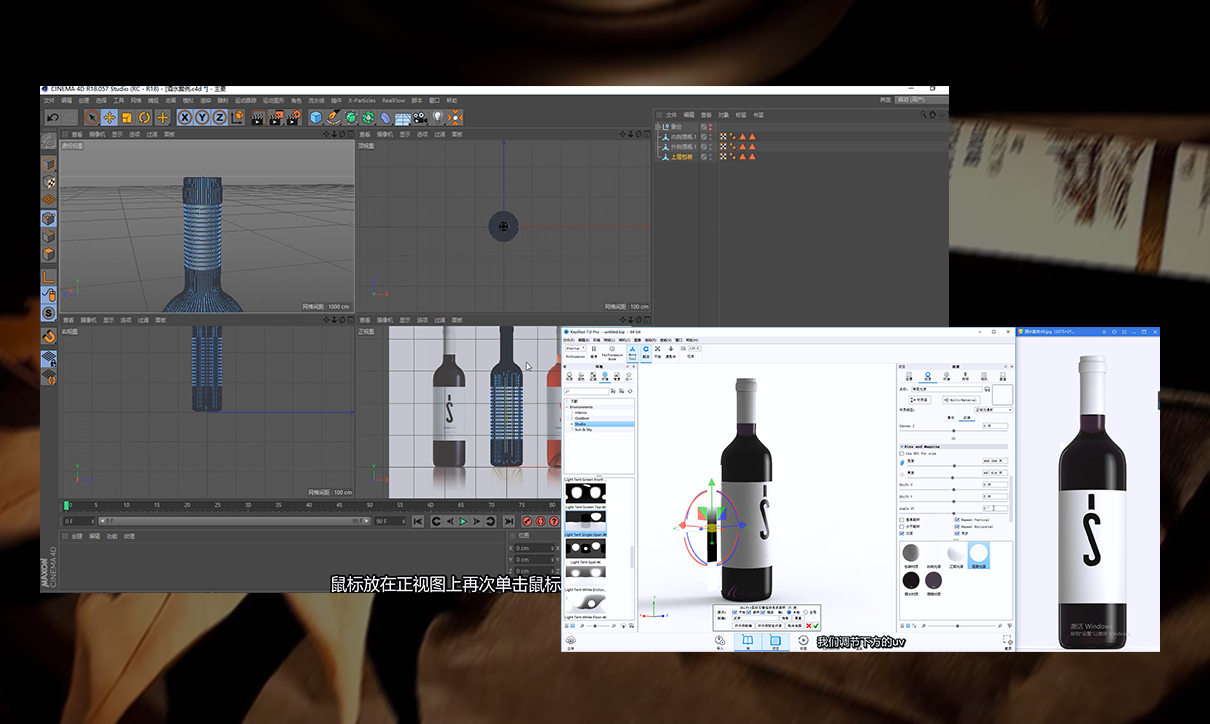Adjust the Shift X slider in KeyShot

tap(954, 490)
